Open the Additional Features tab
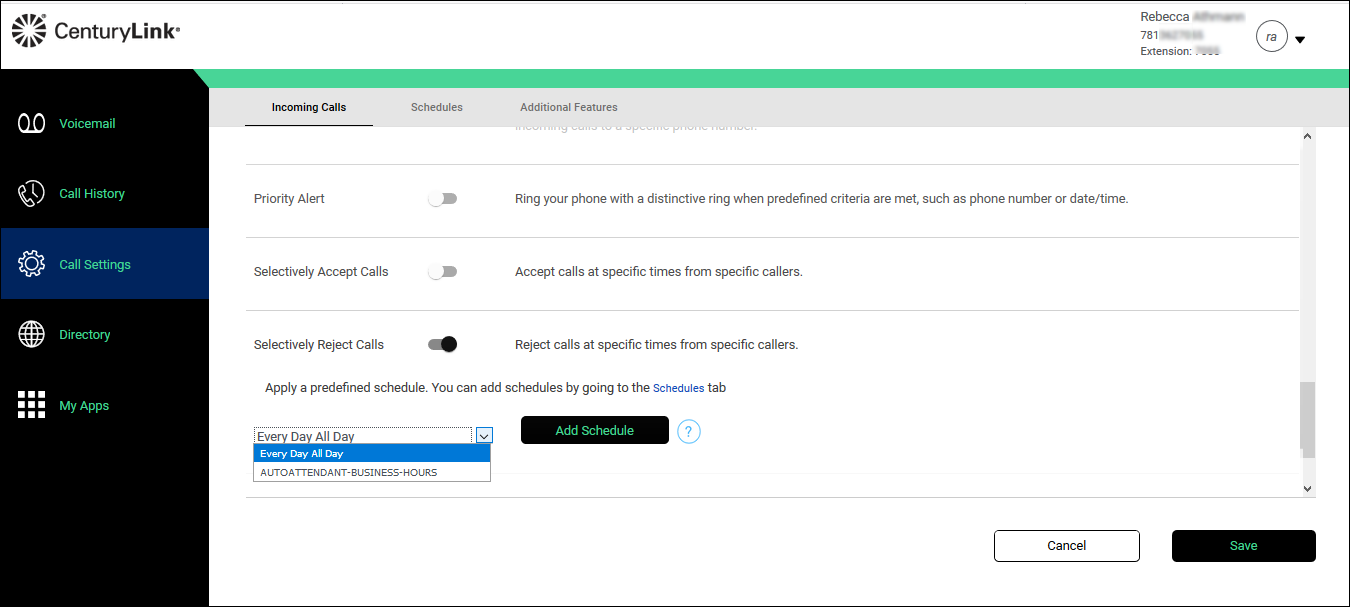 [568, 107]
